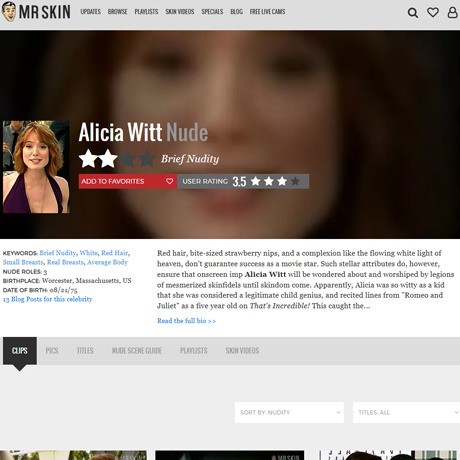Click the date of birth '08/21/75'

click(63, 290)
